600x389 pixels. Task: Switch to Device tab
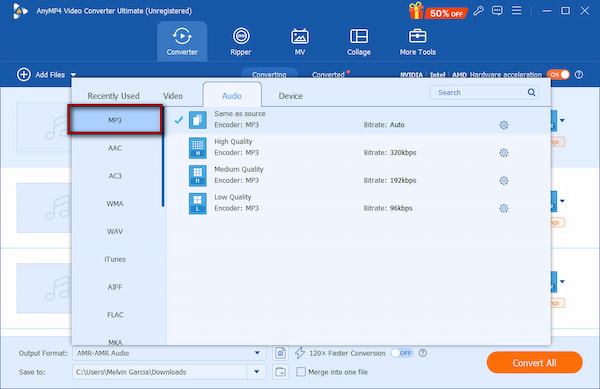[290, 96]
